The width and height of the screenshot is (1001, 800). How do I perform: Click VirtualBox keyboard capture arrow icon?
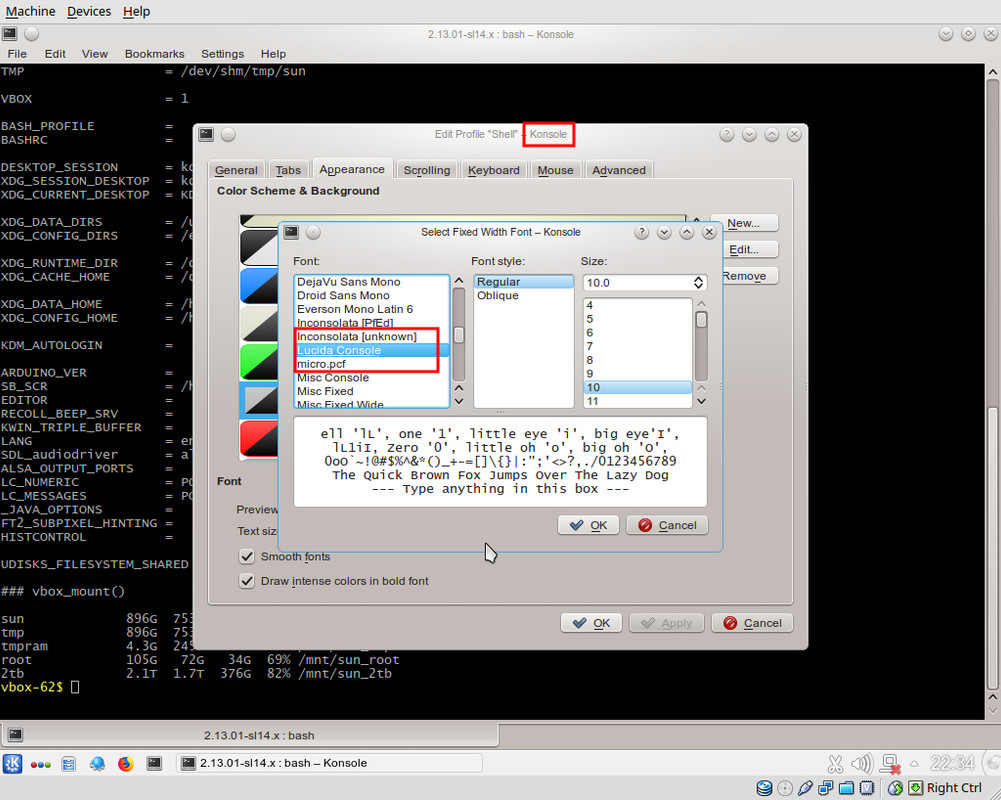point(915,788)
